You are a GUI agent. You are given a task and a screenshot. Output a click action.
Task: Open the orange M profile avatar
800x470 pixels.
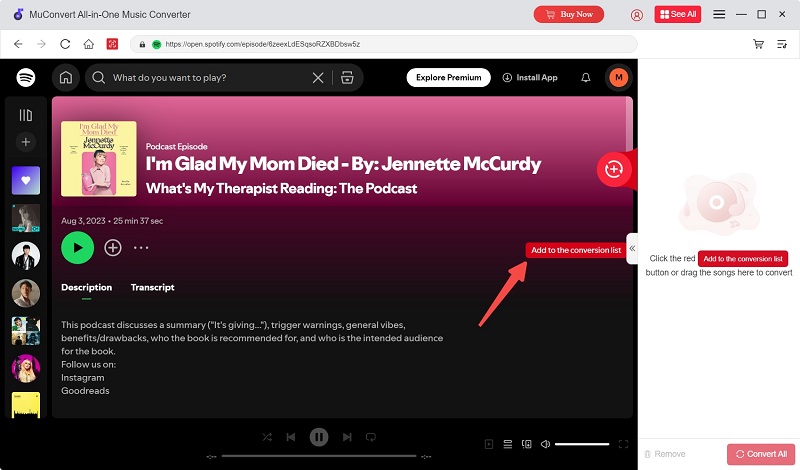(x=619, y=78)
